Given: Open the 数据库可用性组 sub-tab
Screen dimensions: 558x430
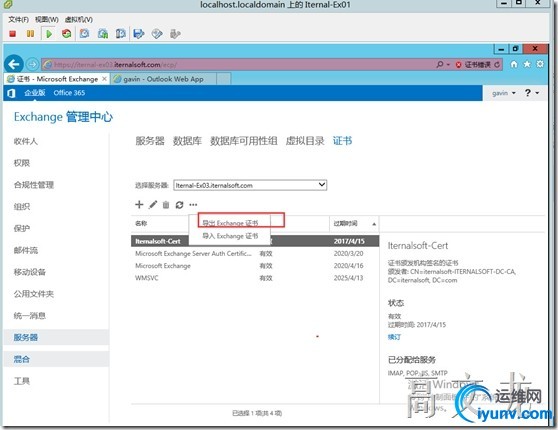Looking at the screenshot, I should point(244,141).
